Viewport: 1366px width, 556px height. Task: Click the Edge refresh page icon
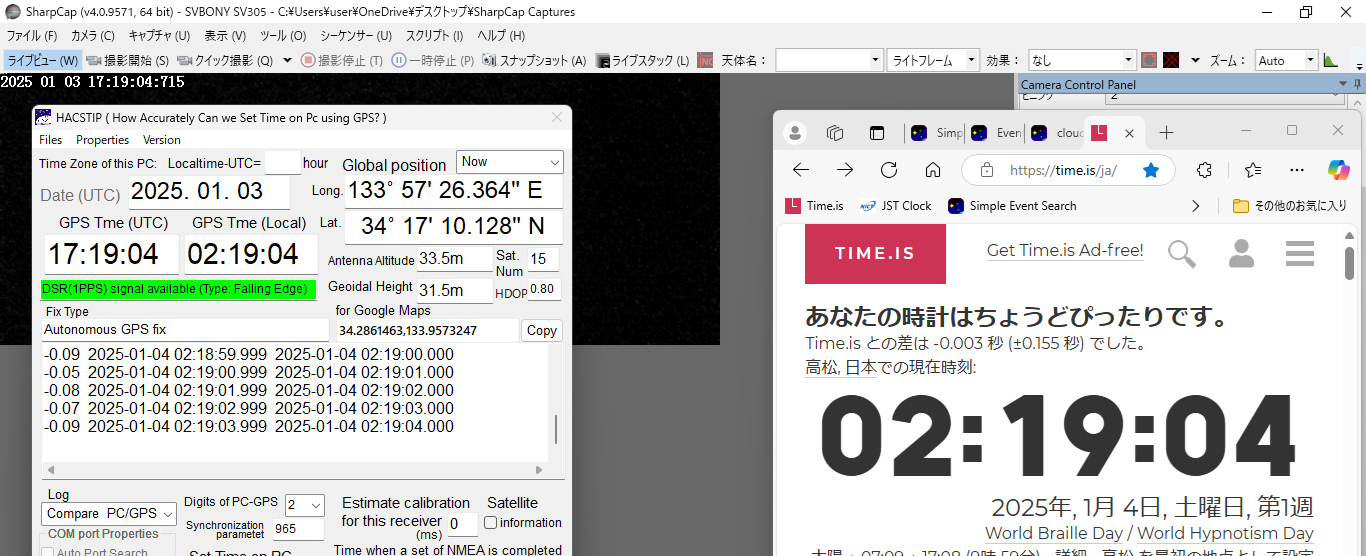tap(889, 170)
